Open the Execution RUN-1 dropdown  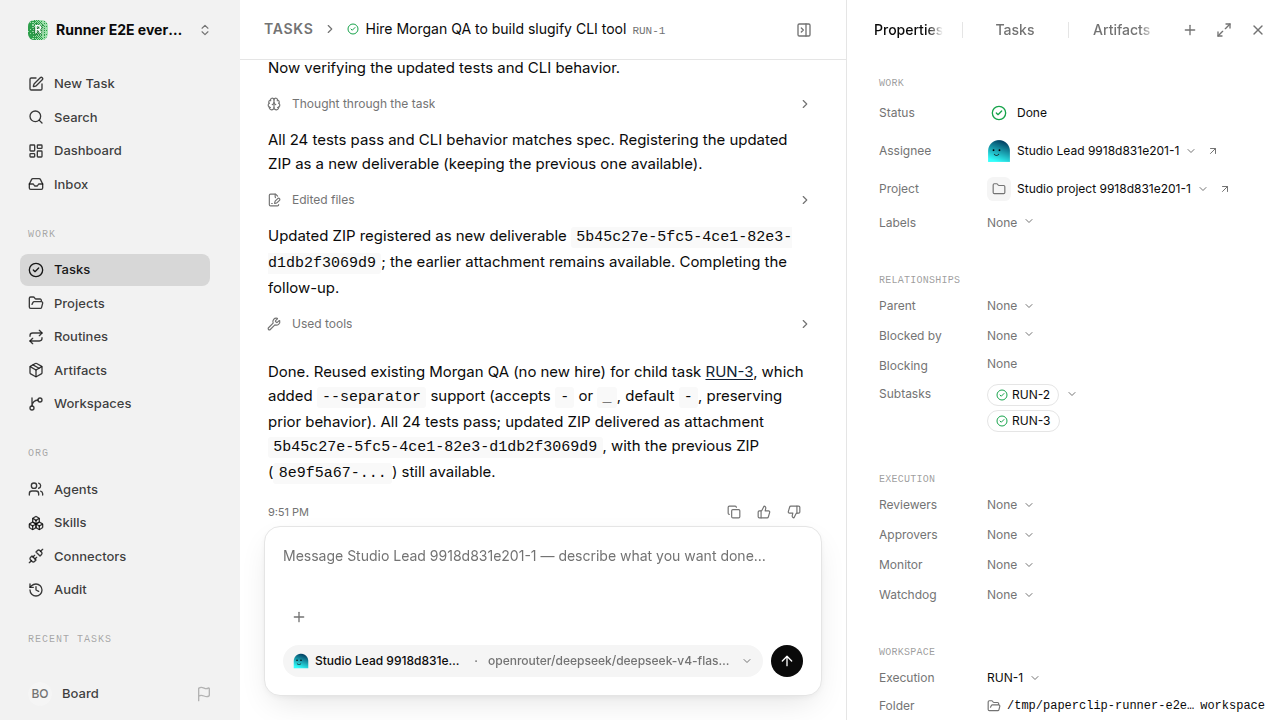(x=1013, y=678)
